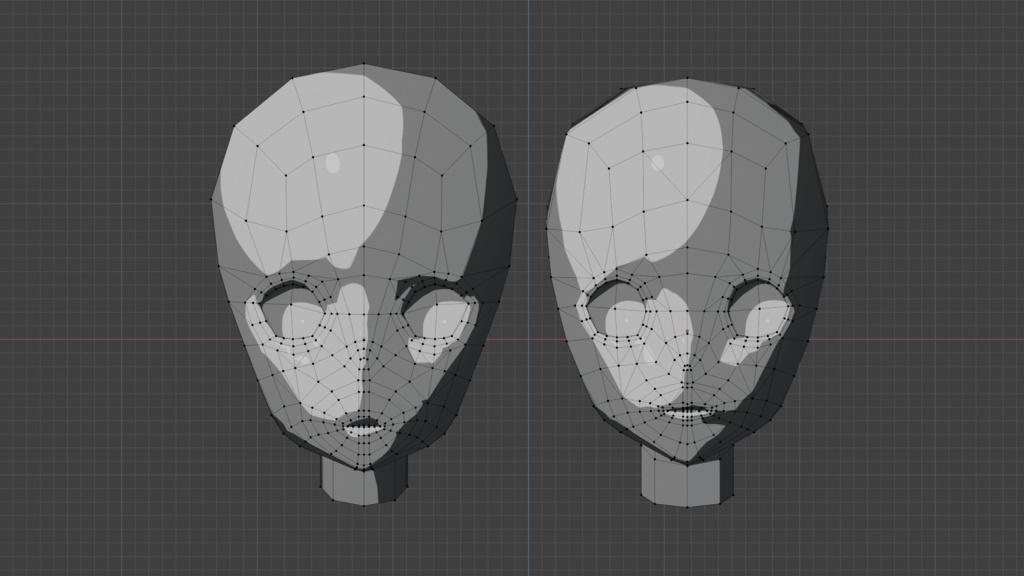Select the neck cylinder of the left head

(364, 479)
